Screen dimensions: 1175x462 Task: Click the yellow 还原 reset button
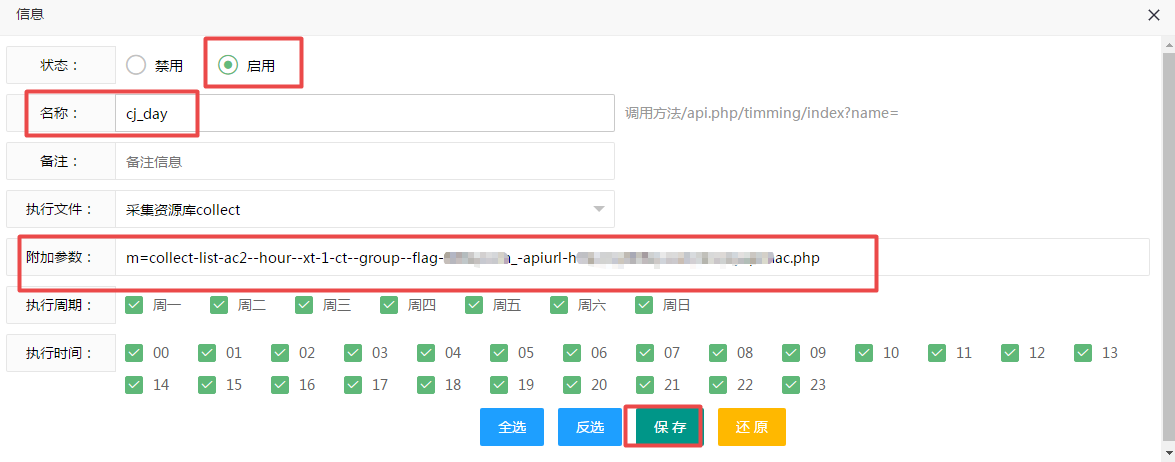click(751, 427)
